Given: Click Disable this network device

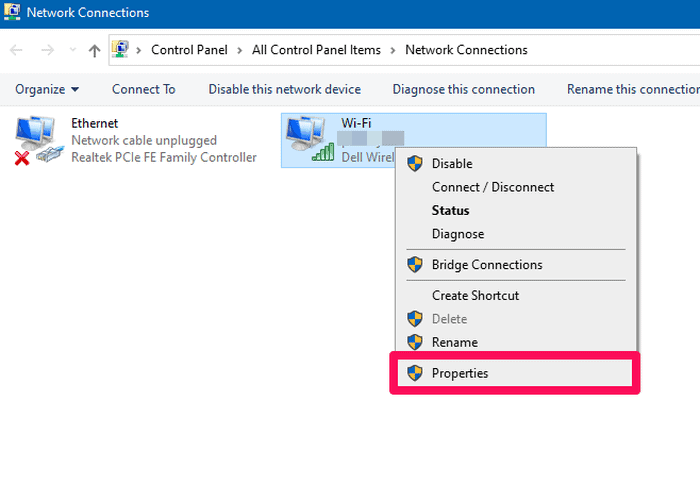Looking at the screenshot, I should (x=284, y=89).
